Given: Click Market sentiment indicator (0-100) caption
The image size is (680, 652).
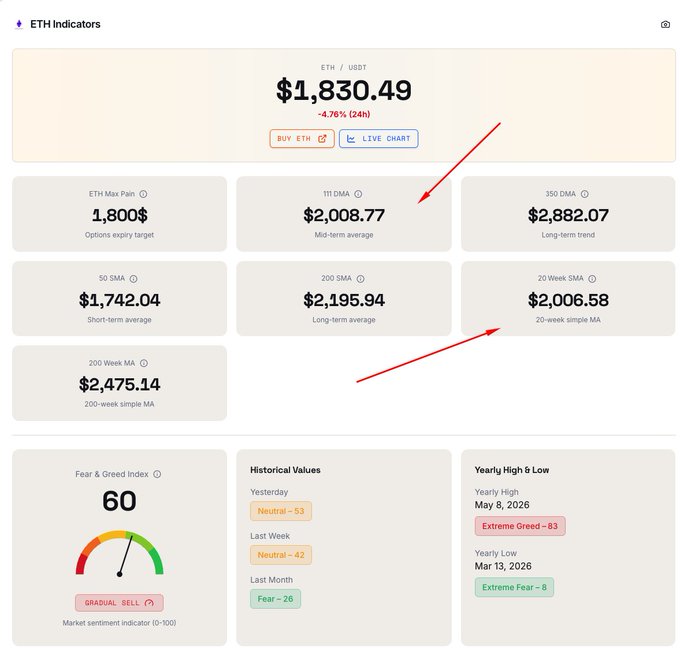Looking at the screenshot, I should 119,623.
